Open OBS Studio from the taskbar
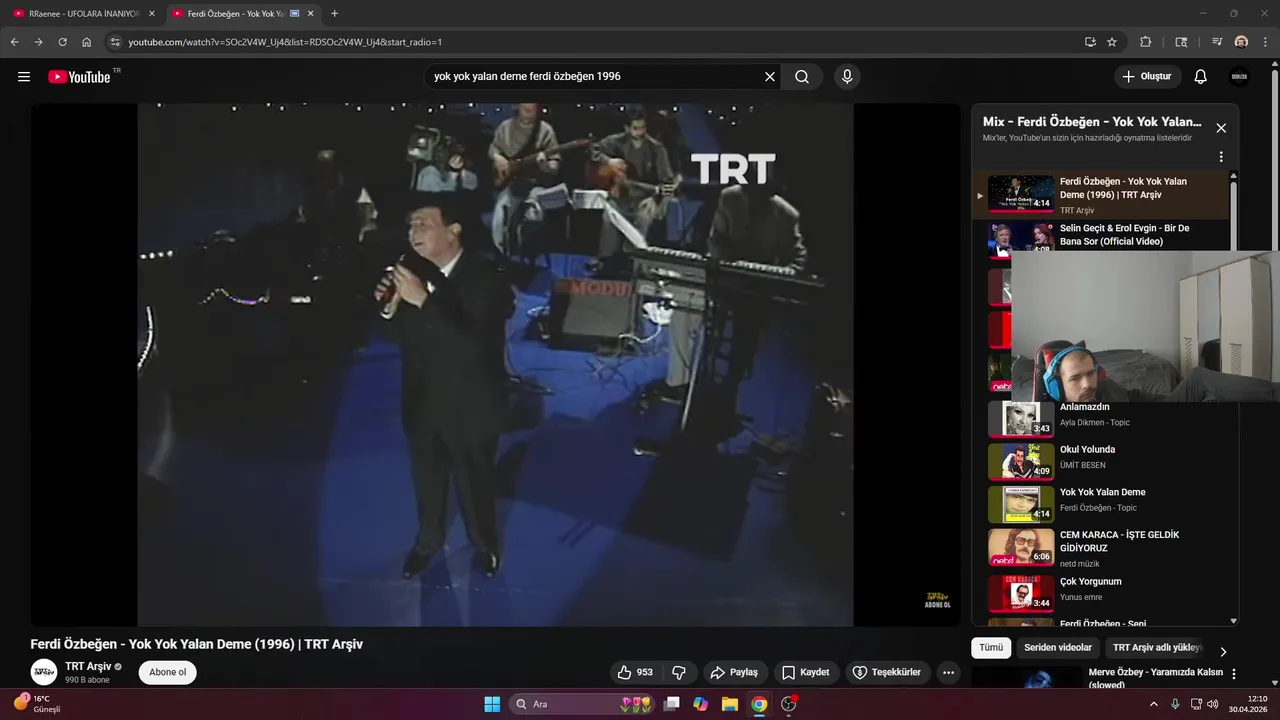This screenshot has height=720, width=1280. click(788, 704)
